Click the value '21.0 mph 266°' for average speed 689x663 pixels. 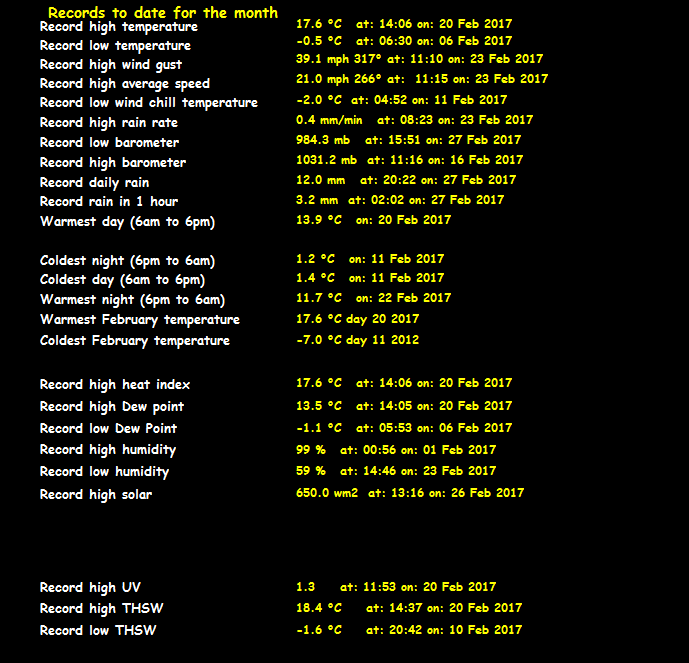(338, 79)
